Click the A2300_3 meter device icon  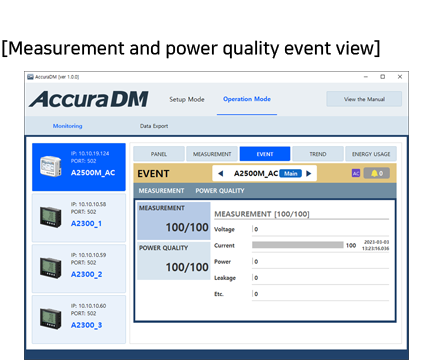click(51, 319)
